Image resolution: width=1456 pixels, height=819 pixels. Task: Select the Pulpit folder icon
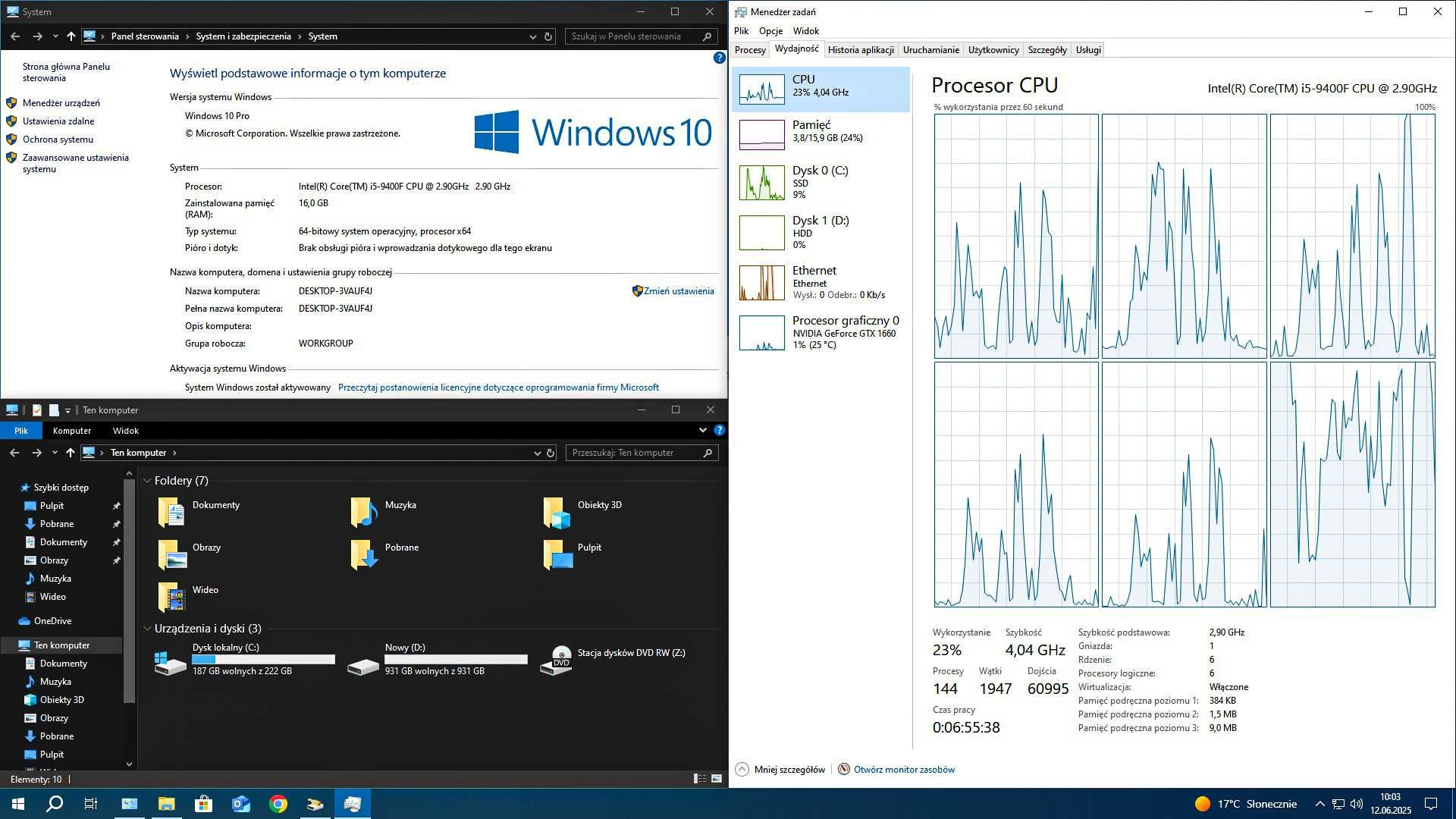click(557, 554)
